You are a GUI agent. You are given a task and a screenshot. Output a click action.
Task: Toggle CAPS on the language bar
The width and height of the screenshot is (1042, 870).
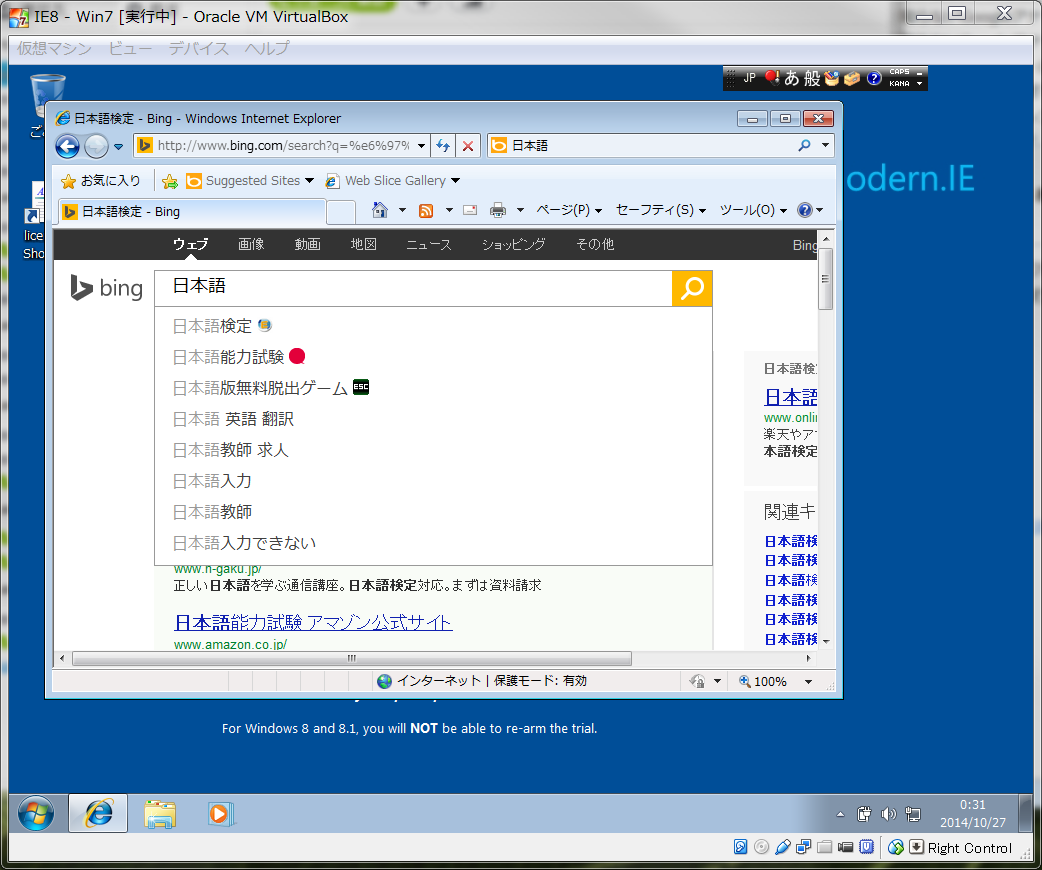click(899, 72)
